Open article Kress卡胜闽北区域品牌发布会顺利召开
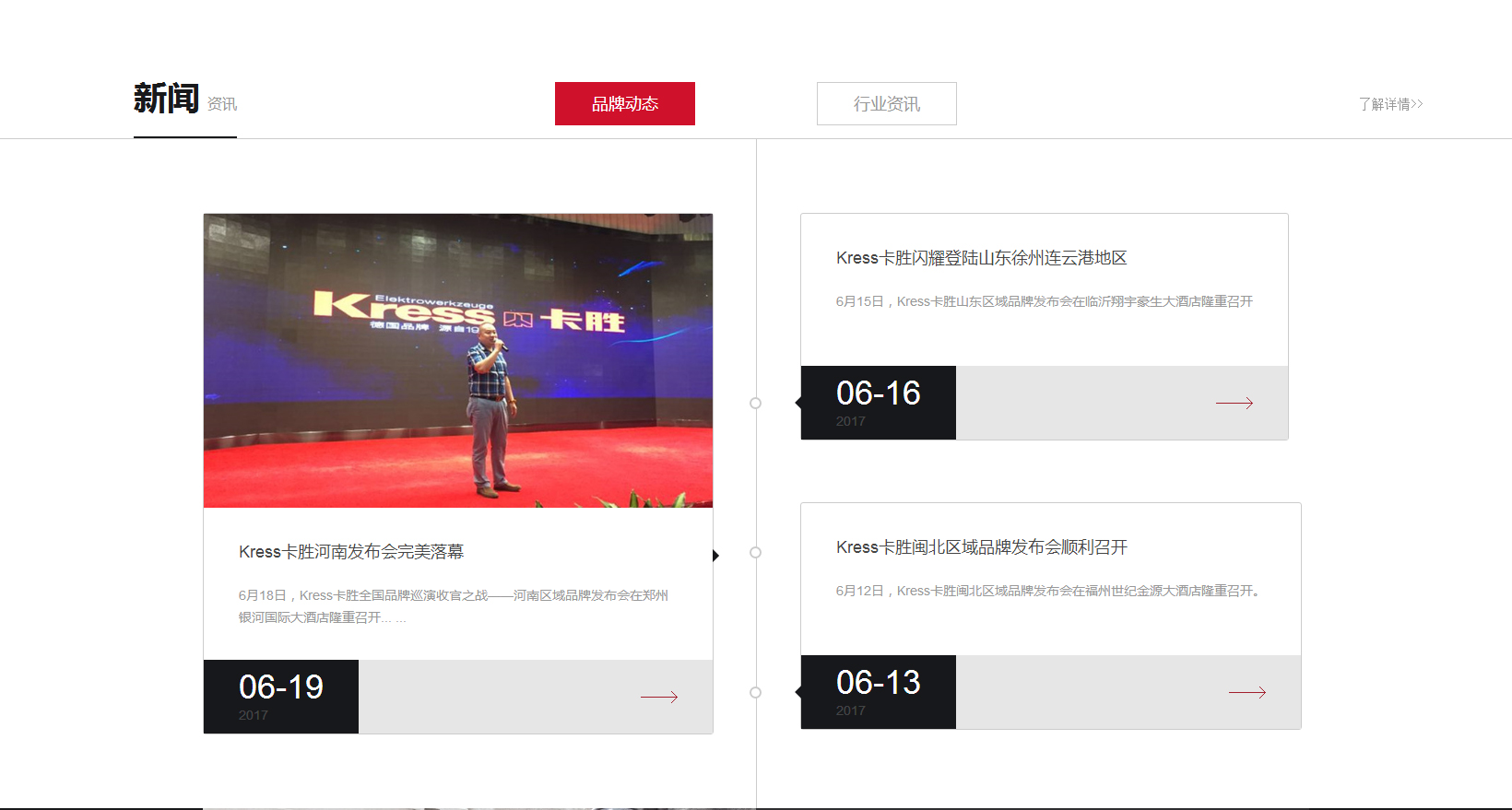 (982, 547)
